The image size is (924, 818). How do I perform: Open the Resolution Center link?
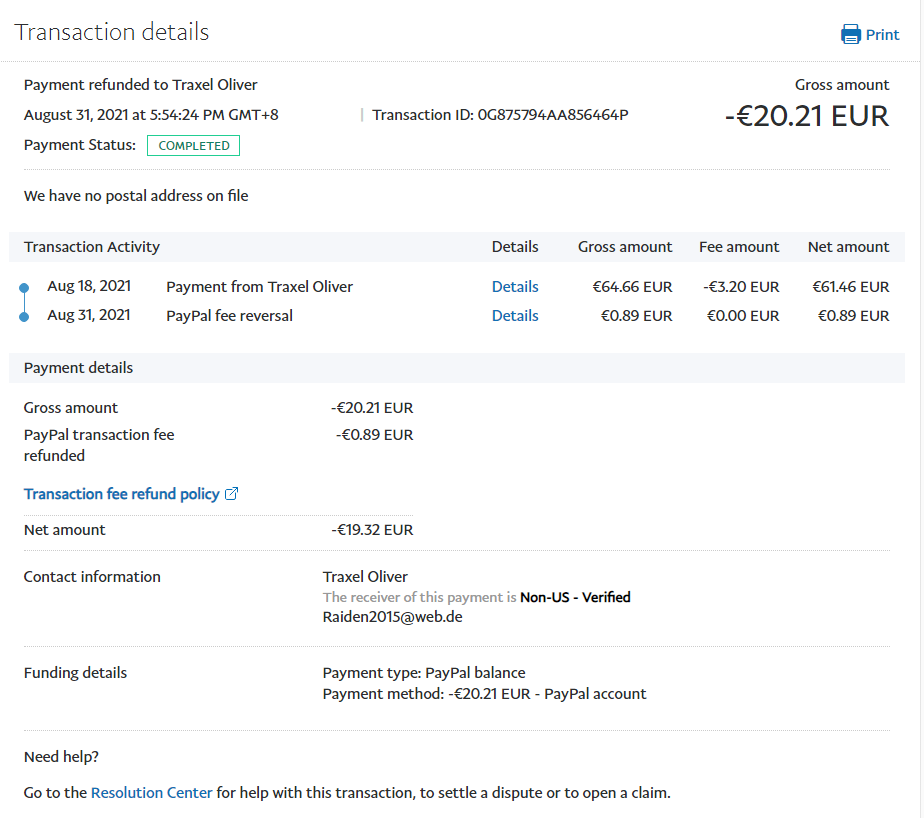click(x=152, y=793)
